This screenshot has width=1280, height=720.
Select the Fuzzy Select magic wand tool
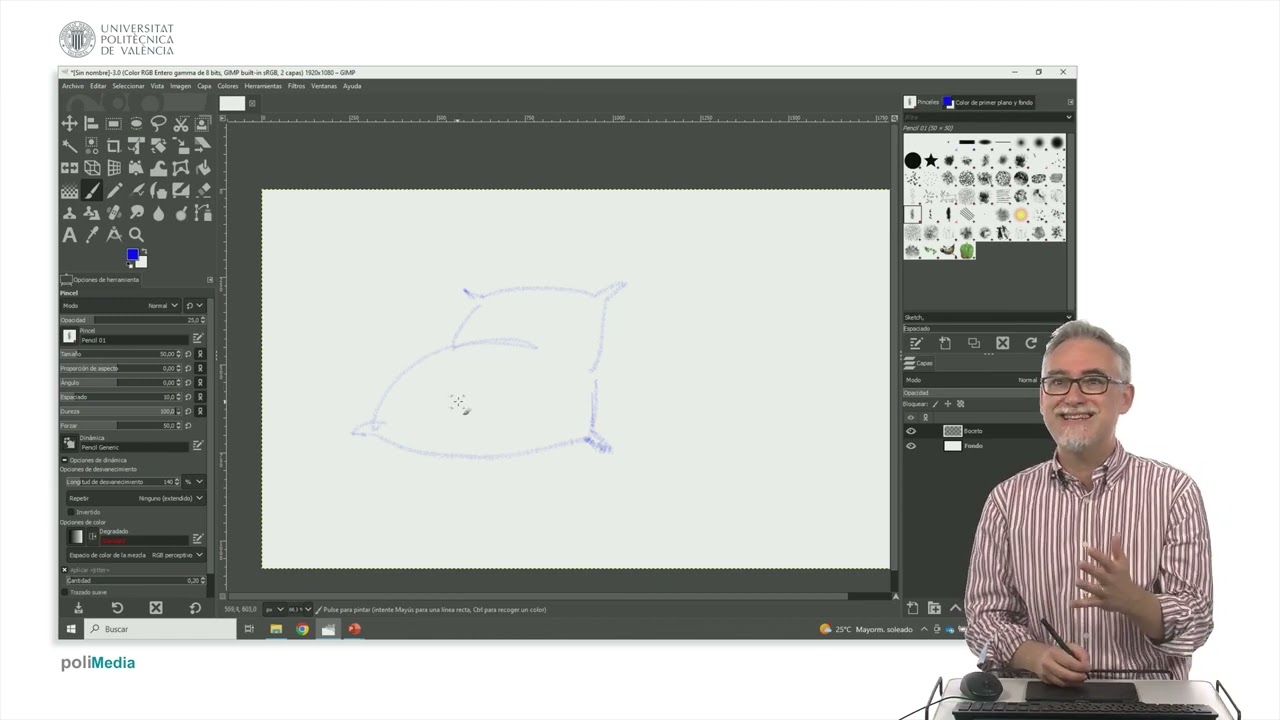70,146
